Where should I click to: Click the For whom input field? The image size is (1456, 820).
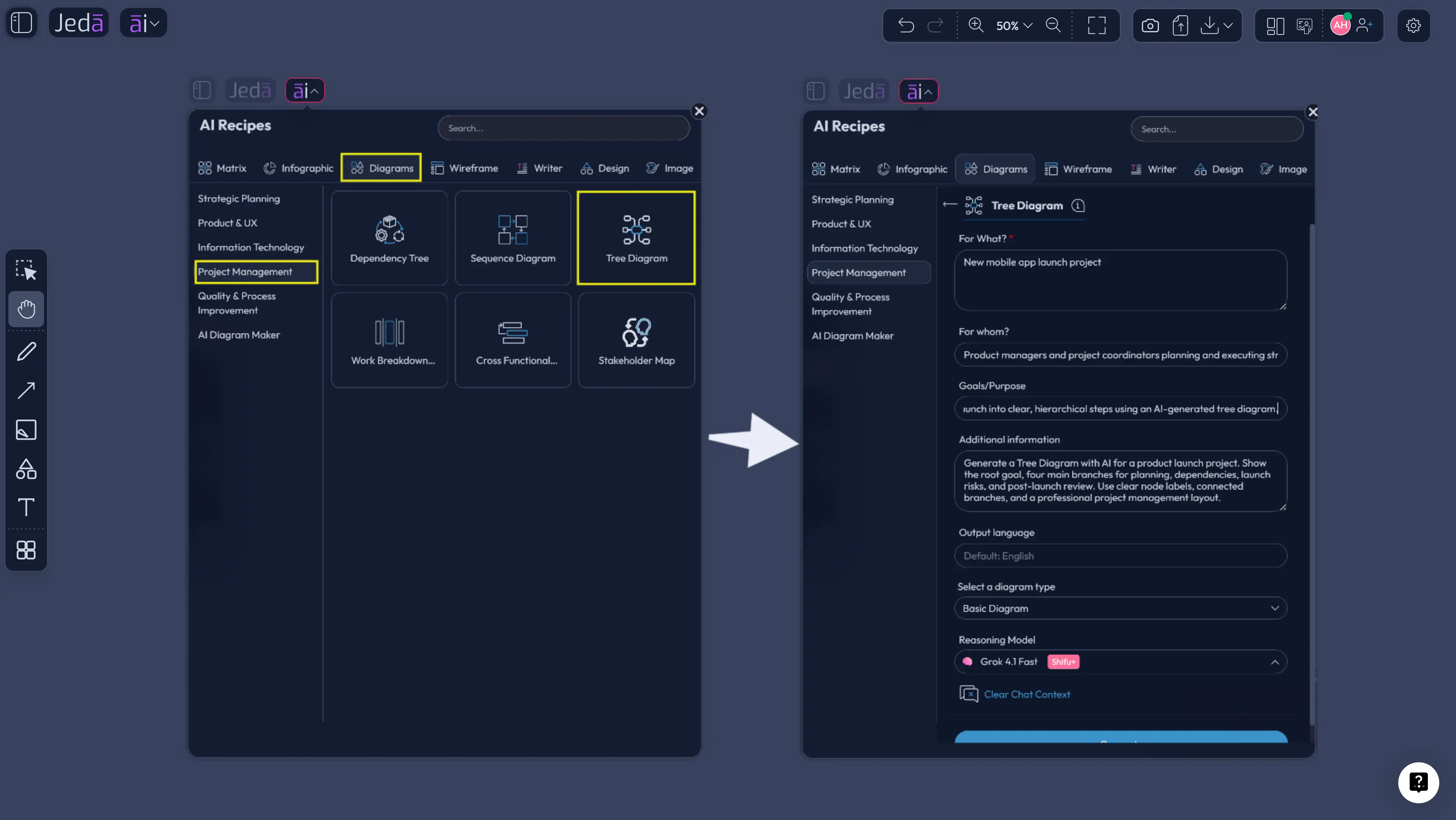(x=1120, y=355)
